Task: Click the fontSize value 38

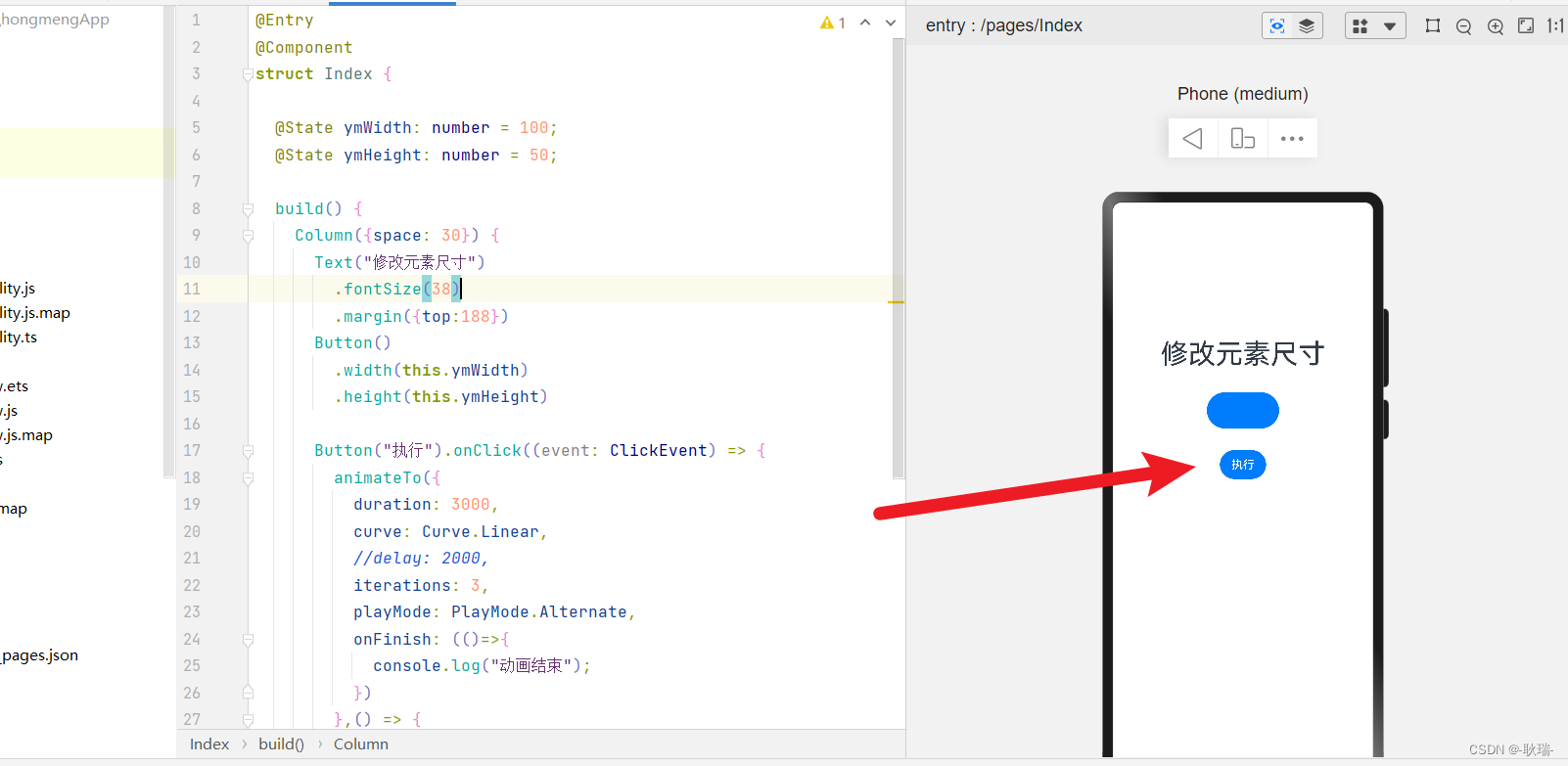Action: pos(441,290)
